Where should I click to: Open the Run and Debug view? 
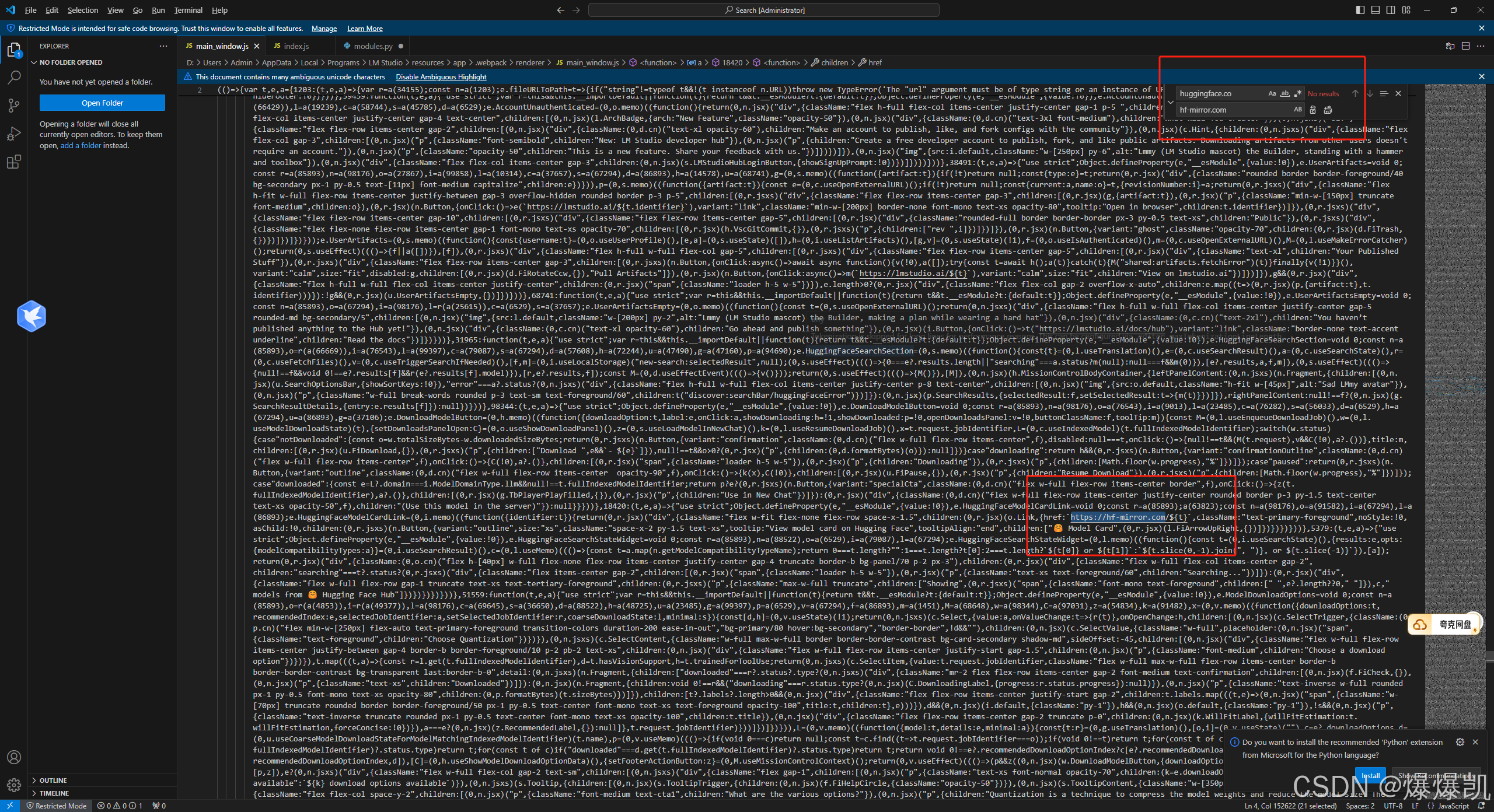(14, 134)
